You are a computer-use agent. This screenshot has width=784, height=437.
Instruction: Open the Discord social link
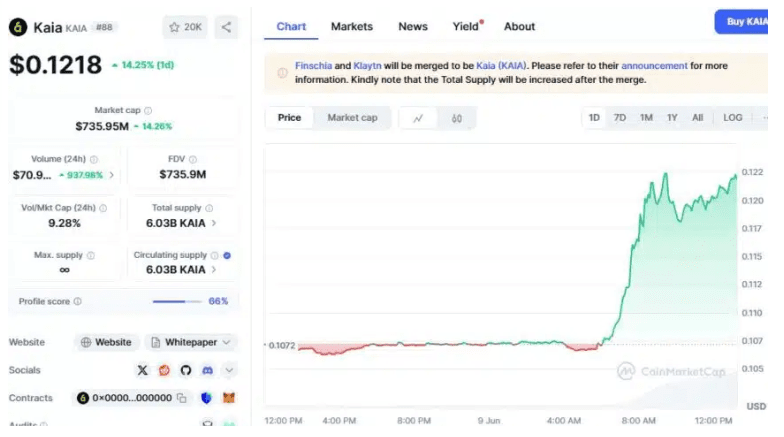coord(207,370)
